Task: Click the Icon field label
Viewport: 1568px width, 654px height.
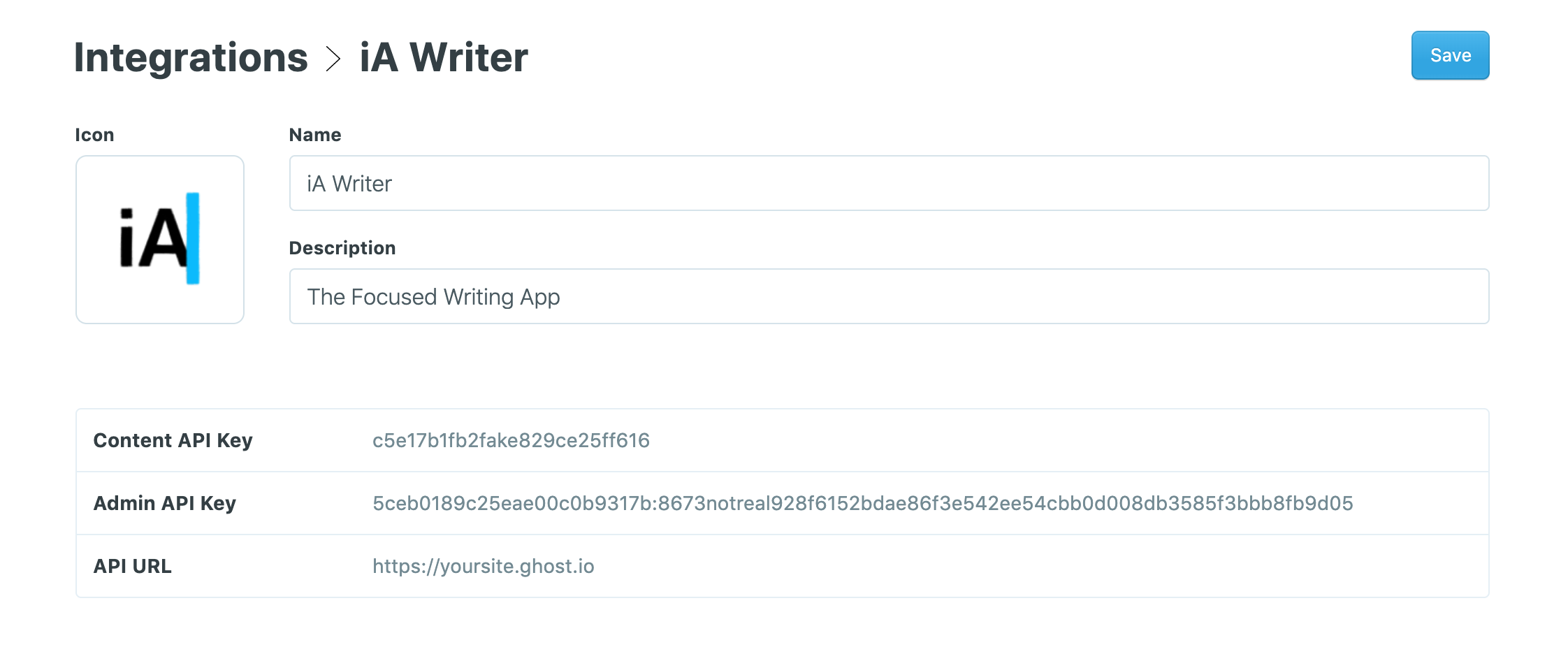Action: (x=94, y=135)
